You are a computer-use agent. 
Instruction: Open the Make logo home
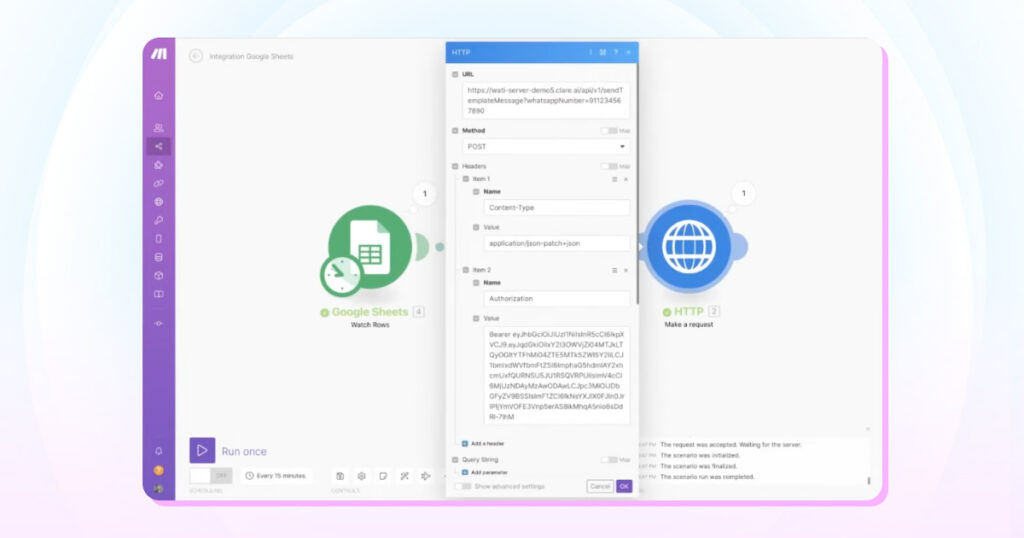159,54
